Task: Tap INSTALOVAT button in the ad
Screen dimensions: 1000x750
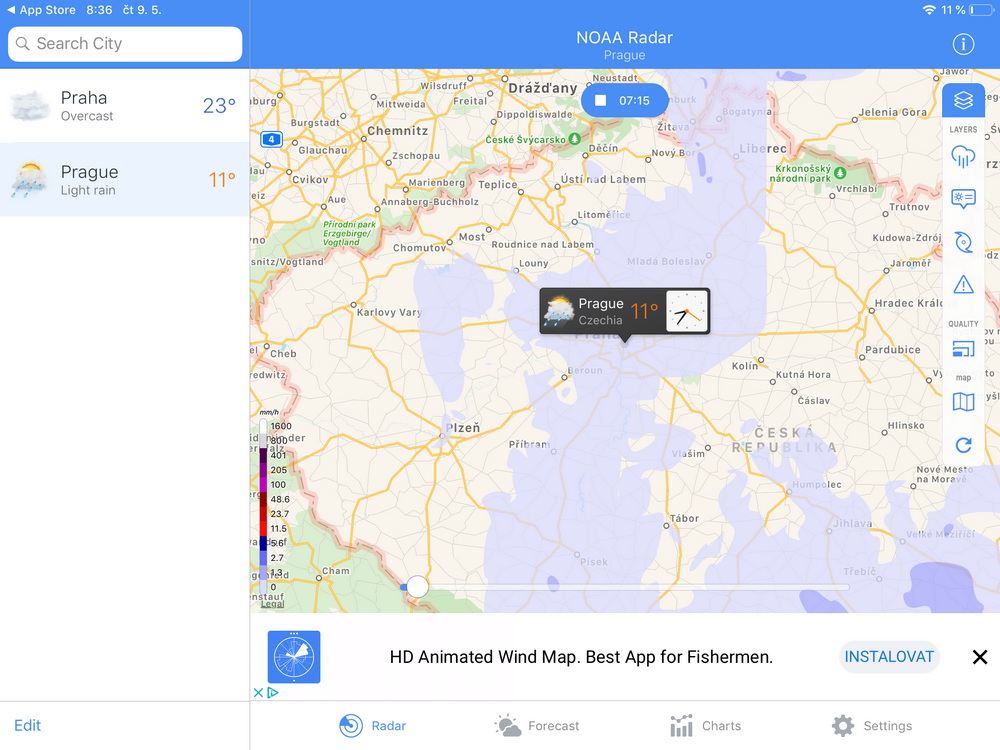Action: click(889, 657)
